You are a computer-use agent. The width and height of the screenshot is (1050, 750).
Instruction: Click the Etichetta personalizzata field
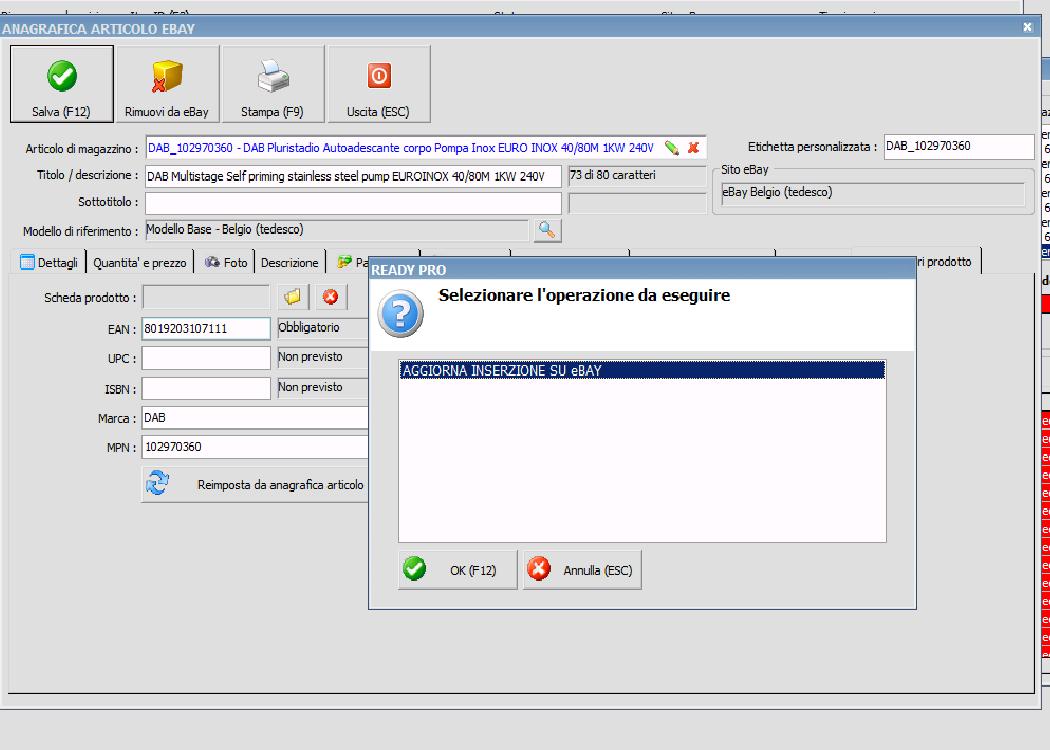point(959,147)
